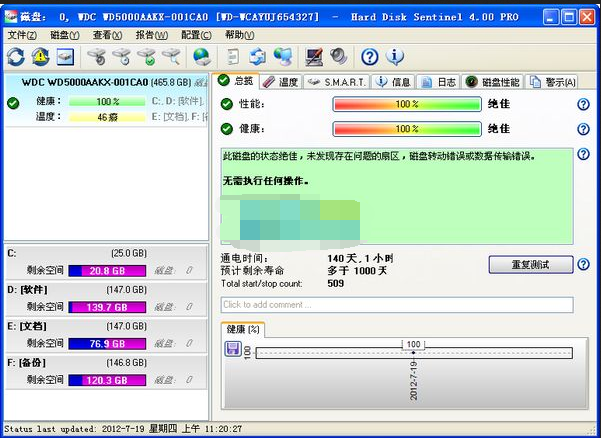Select the 健康 [%] graph tab
The width and height of the screenshot is (601, 438).
[x=243, y=330]
